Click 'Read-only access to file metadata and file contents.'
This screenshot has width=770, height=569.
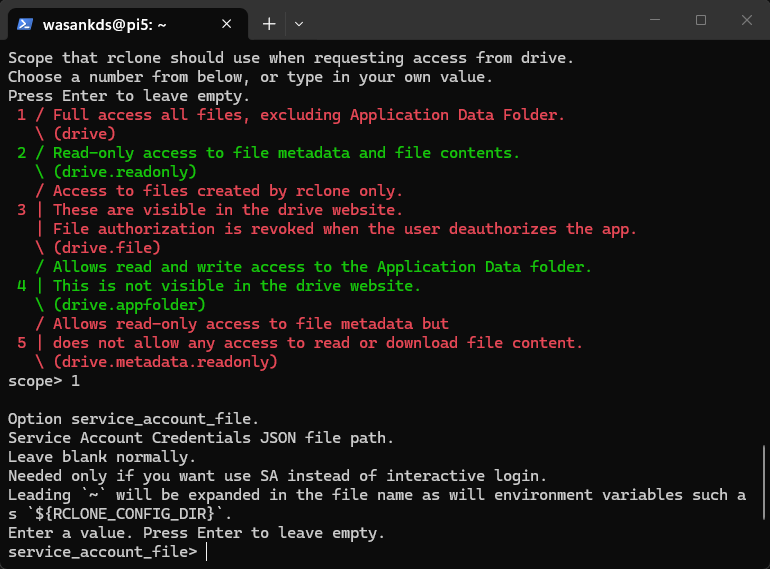click(x=286, y=153)
